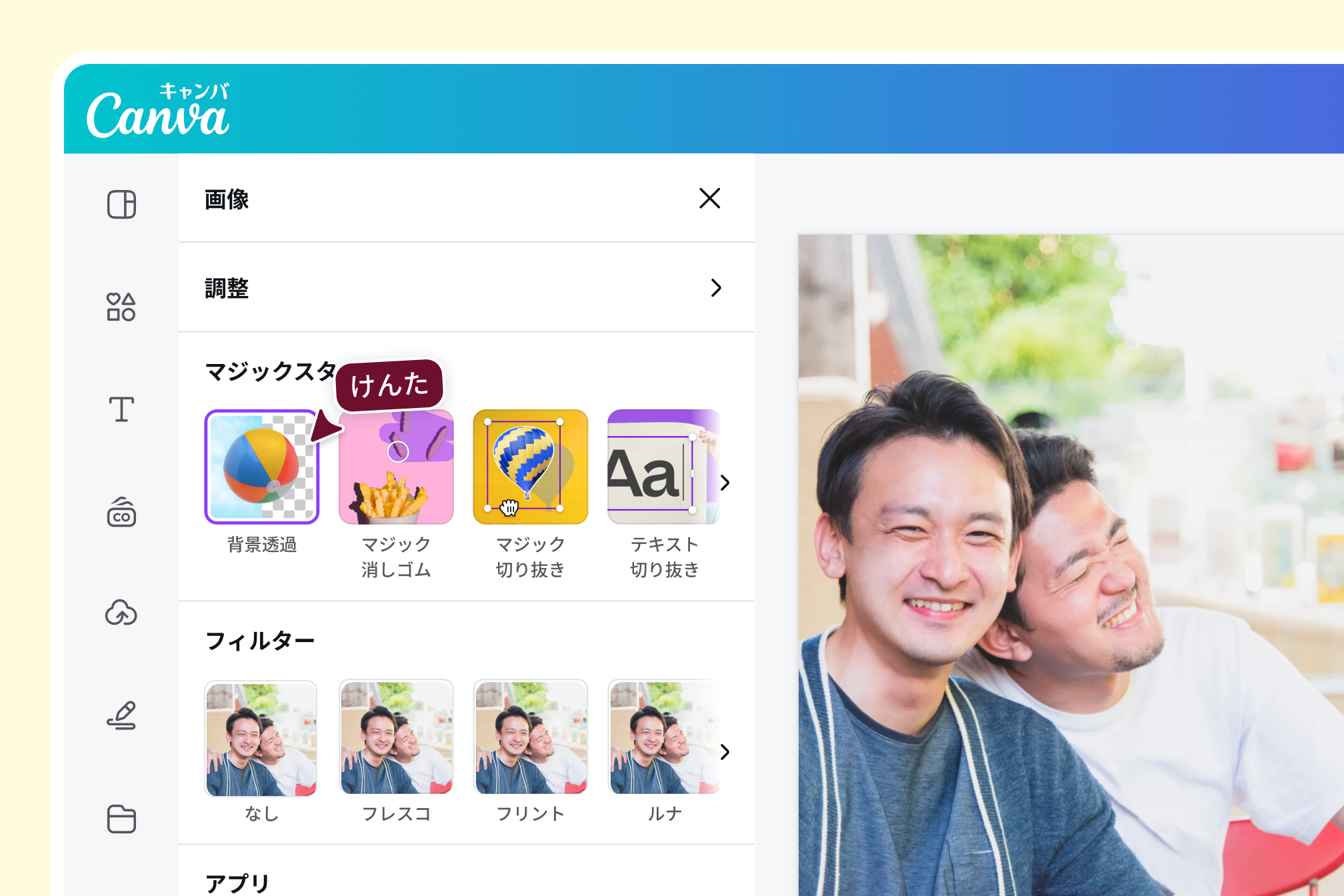This screenshot has width=1344, height=896.
Task: Click the フィルター section heading
Action: point(260,641)
